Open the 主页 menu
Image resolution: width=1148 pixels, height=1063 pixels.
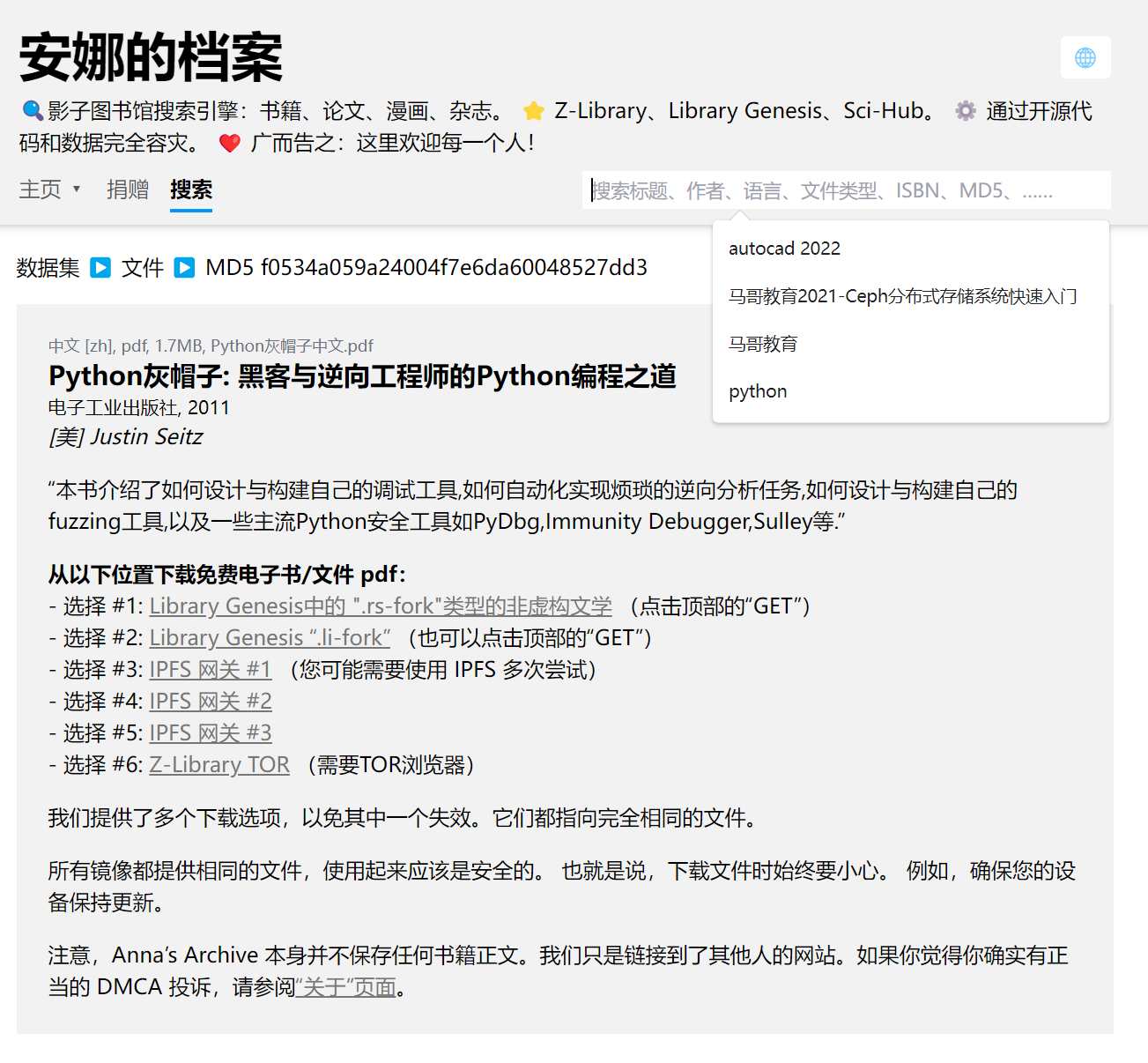50,190
